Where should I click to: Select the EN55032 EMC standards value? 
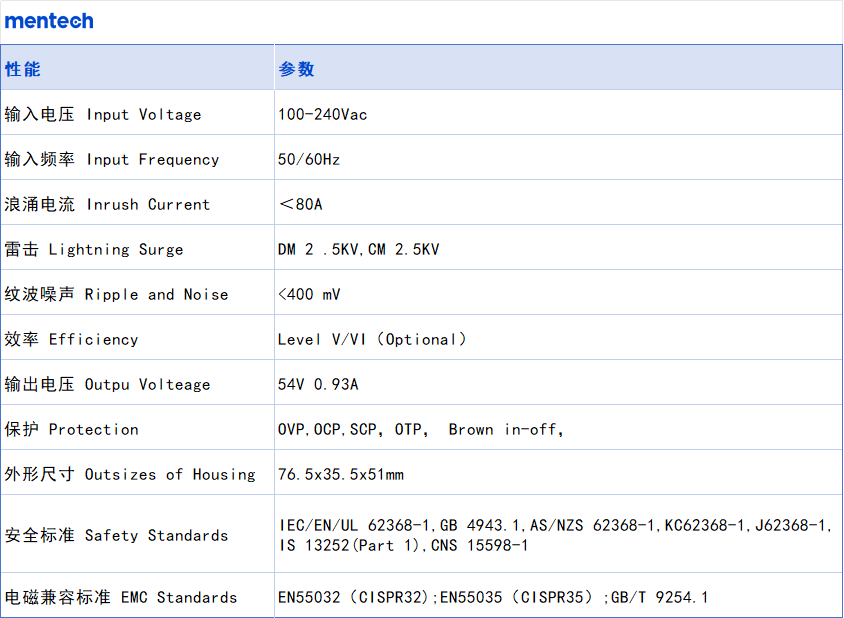pyautogui.click(x=492, y=598)
